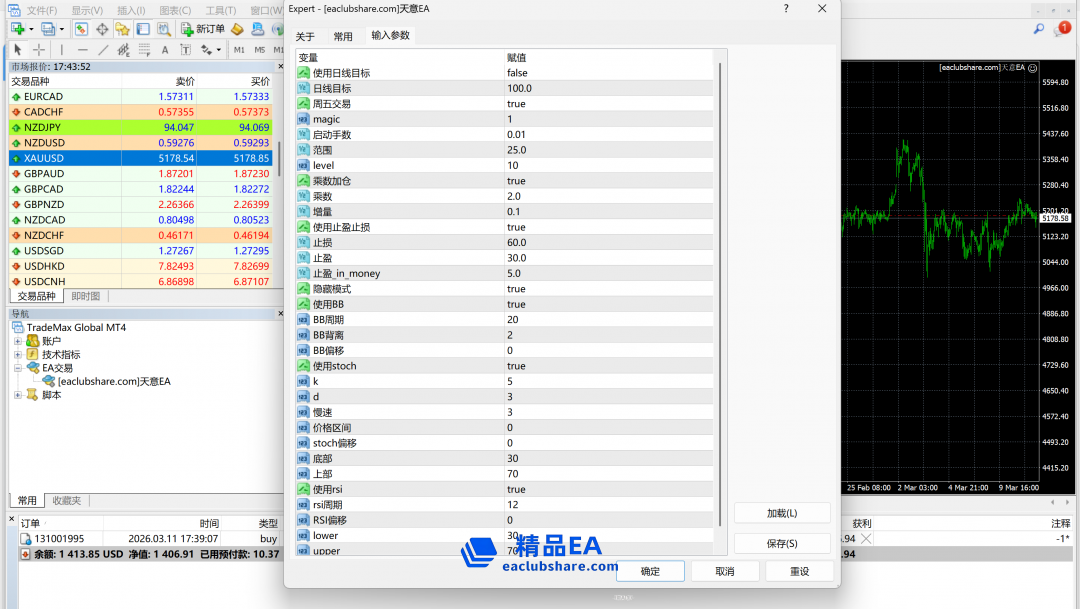Click the Market Watch panel icon
The height and width of the screenshot is (609, 1080).
80,28
